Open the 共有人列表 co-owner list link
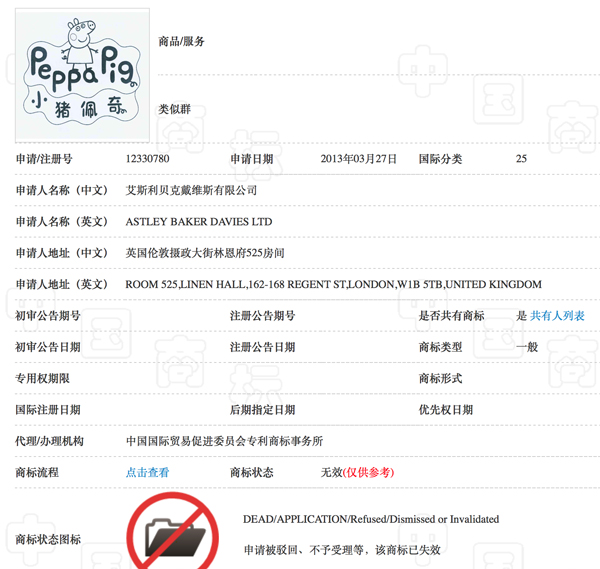The height and width of the screenshot is (569, 600). [557, 316]
